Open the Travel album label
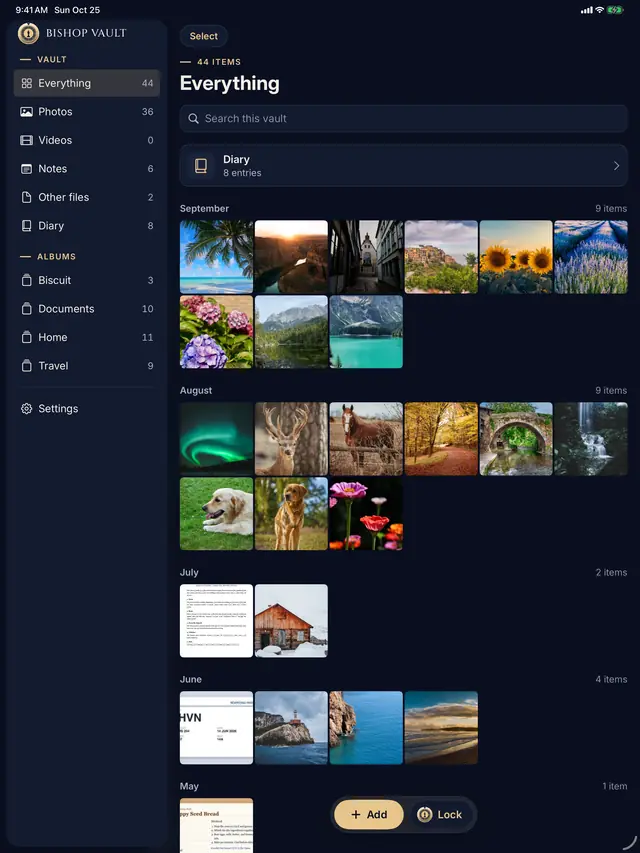 pos(53,366)
